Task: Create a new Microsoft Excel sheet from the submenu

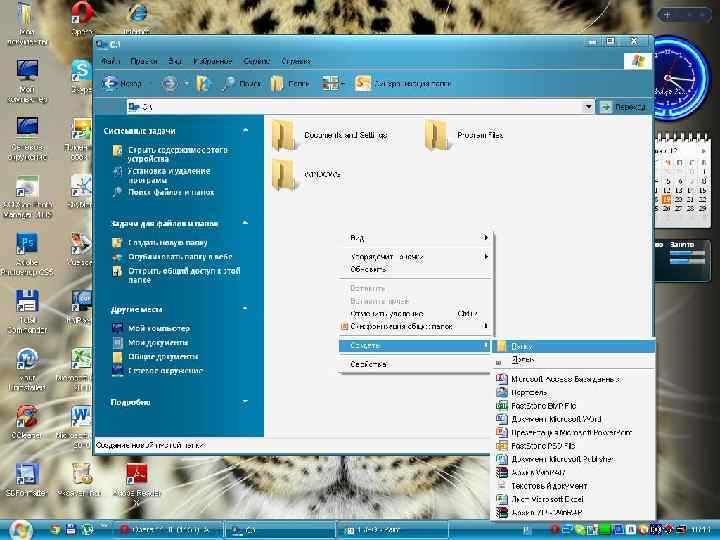Action: 574,499
